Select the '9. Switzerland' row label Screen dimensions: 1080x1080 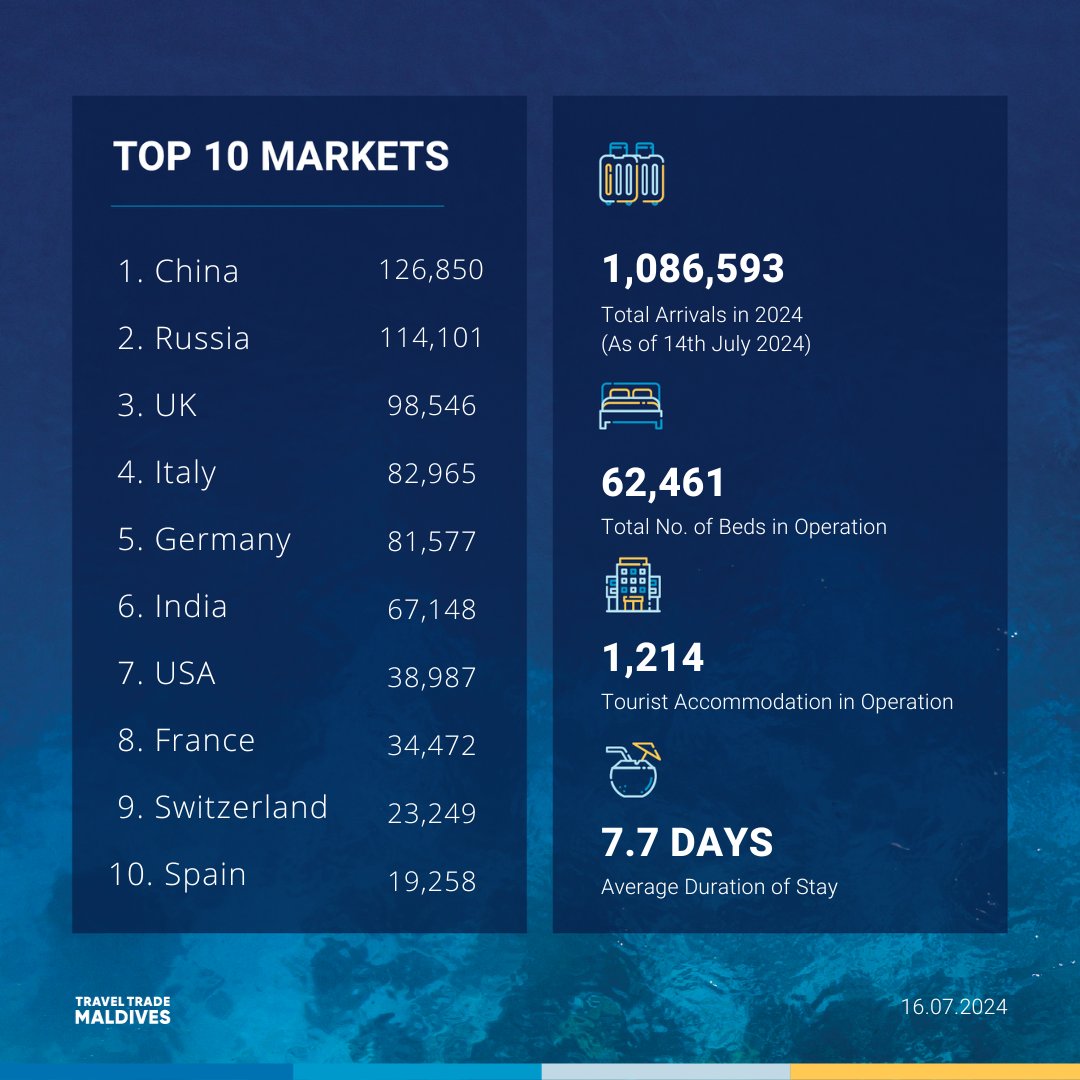(x=222, y=807)
